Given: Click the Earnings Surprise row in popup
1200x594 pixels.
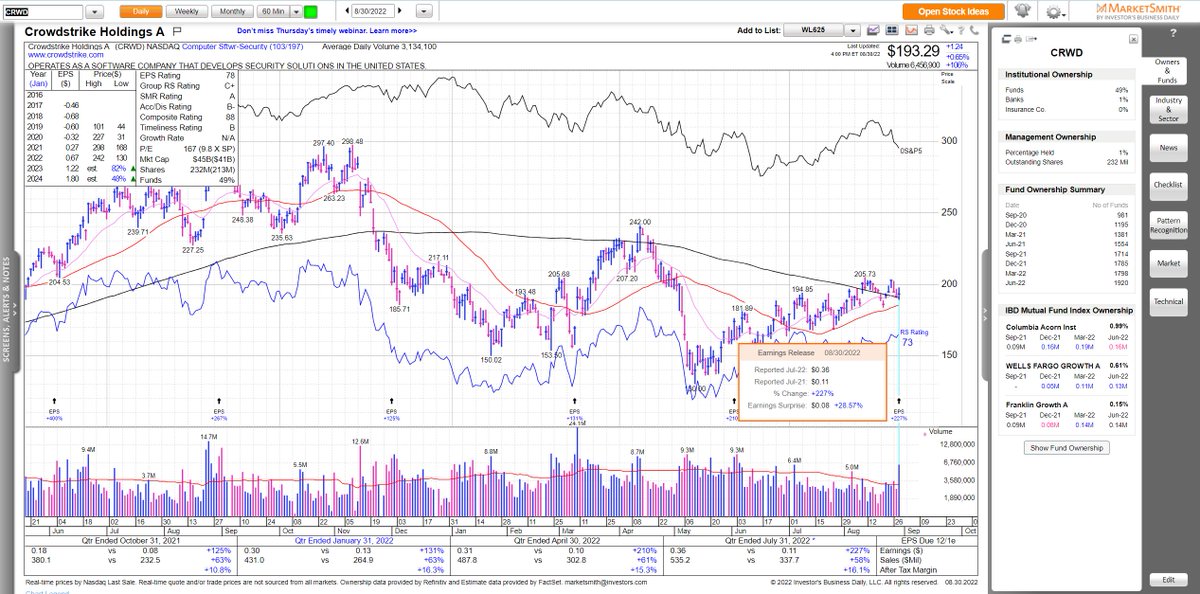Looking at the screenshot, I should pyautogui.click(x=805, y=406).
